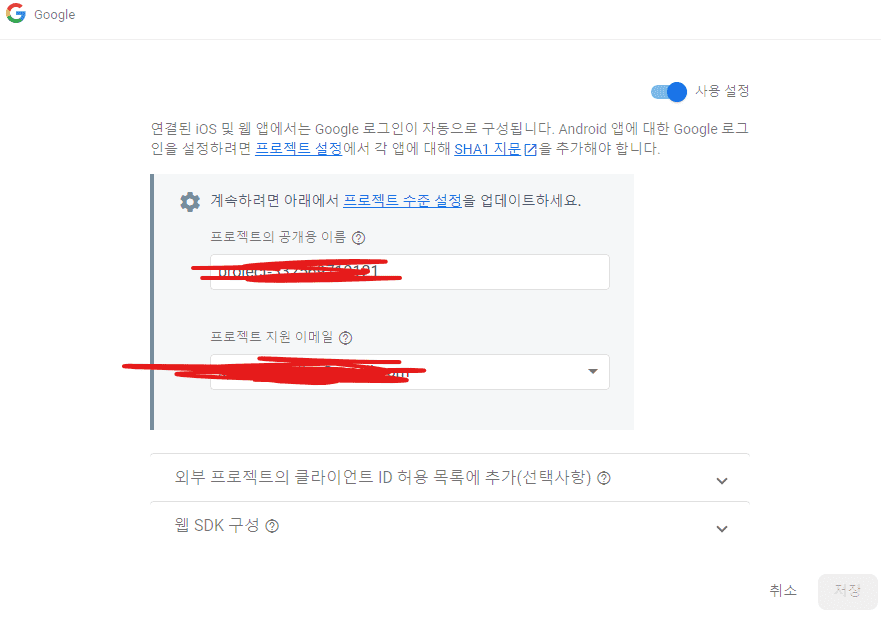Viewport: 881px width, 623px height.
Task: Show help for 프로젝트의 공개용 이름
Action: coord(358,238)
